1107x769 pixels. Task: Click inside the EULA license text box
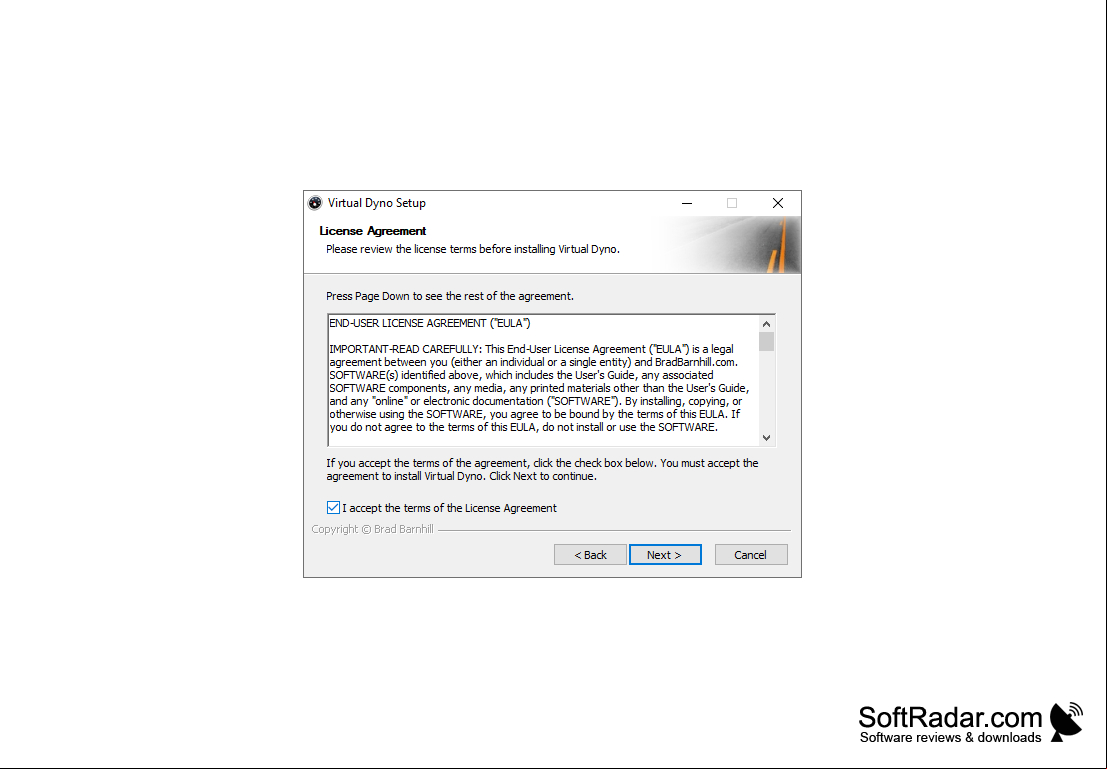[x=543, y=381]
